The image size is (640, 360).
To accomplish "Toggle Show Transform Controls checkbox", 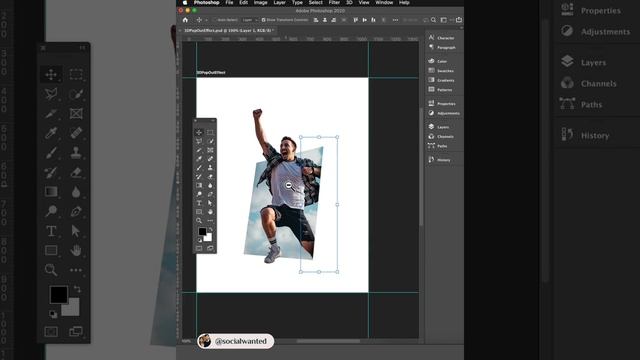I will click(264, 20).
